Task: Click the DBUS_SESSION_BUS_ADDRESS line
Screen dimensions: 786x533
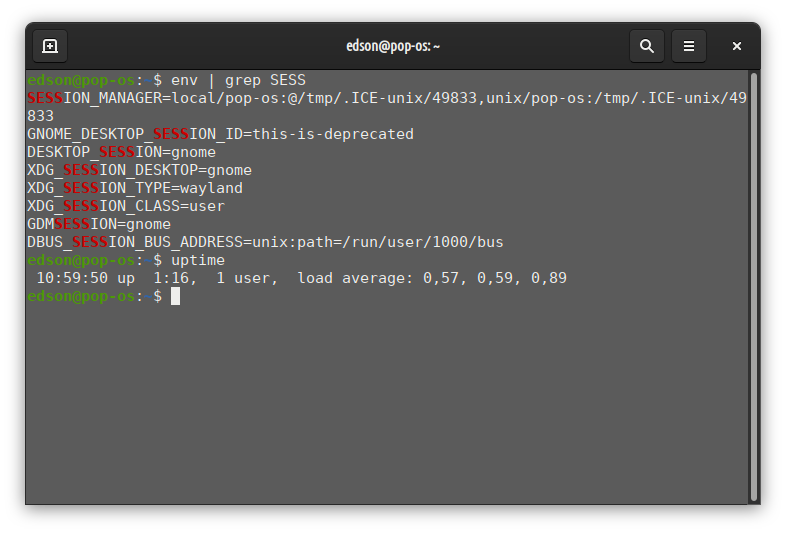Action: click(265, 242)
